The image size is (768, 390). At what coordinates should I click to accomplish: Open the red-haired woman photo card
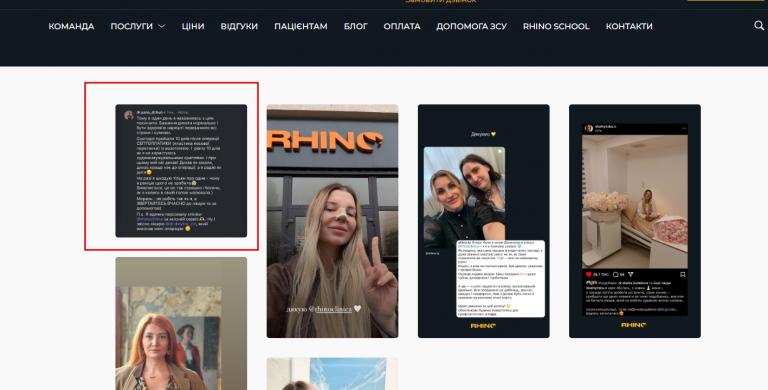(x=181, y=323)
